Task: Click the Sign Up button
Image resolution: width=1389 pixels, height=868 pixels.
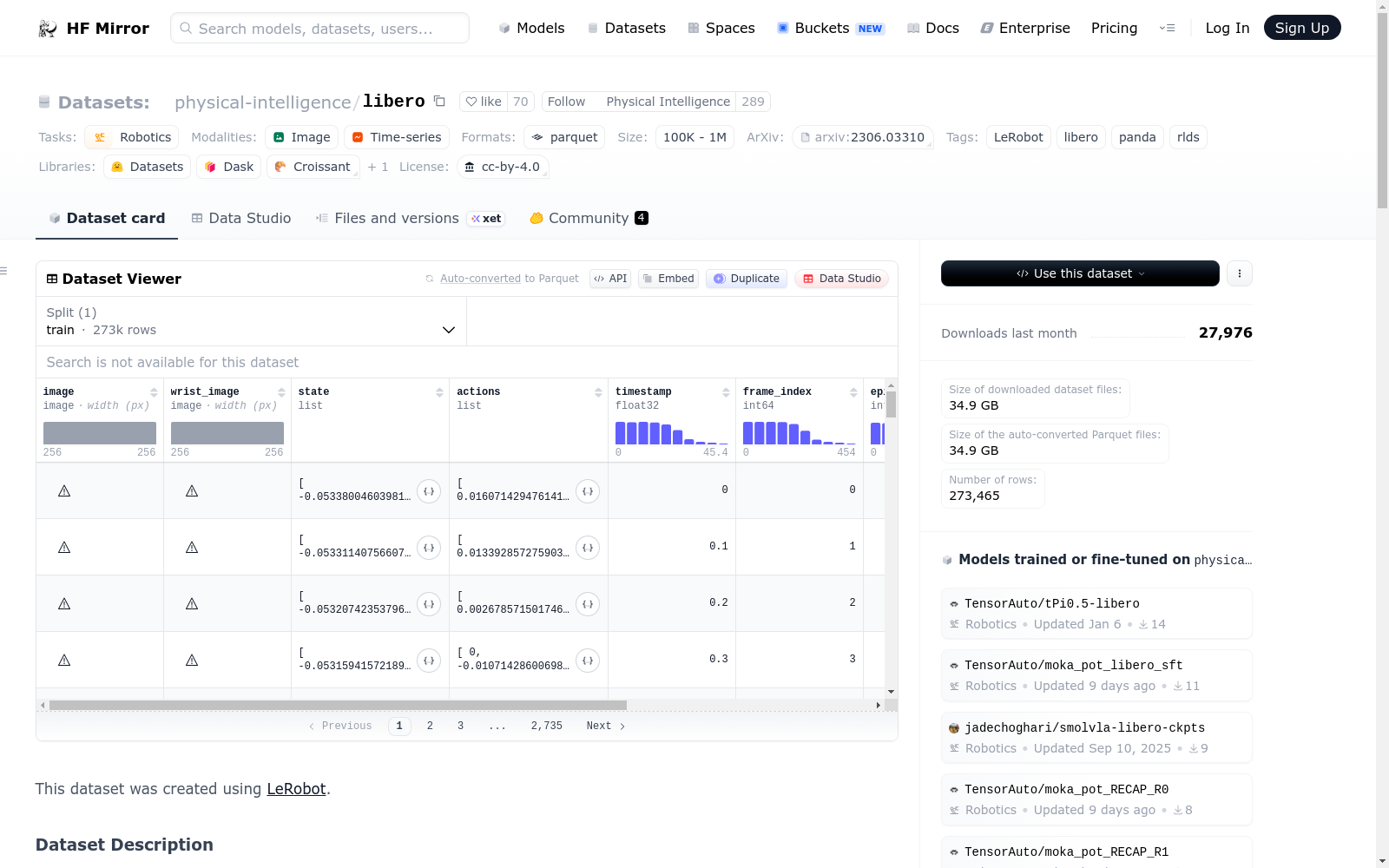Action: [x=1302, y=28]
